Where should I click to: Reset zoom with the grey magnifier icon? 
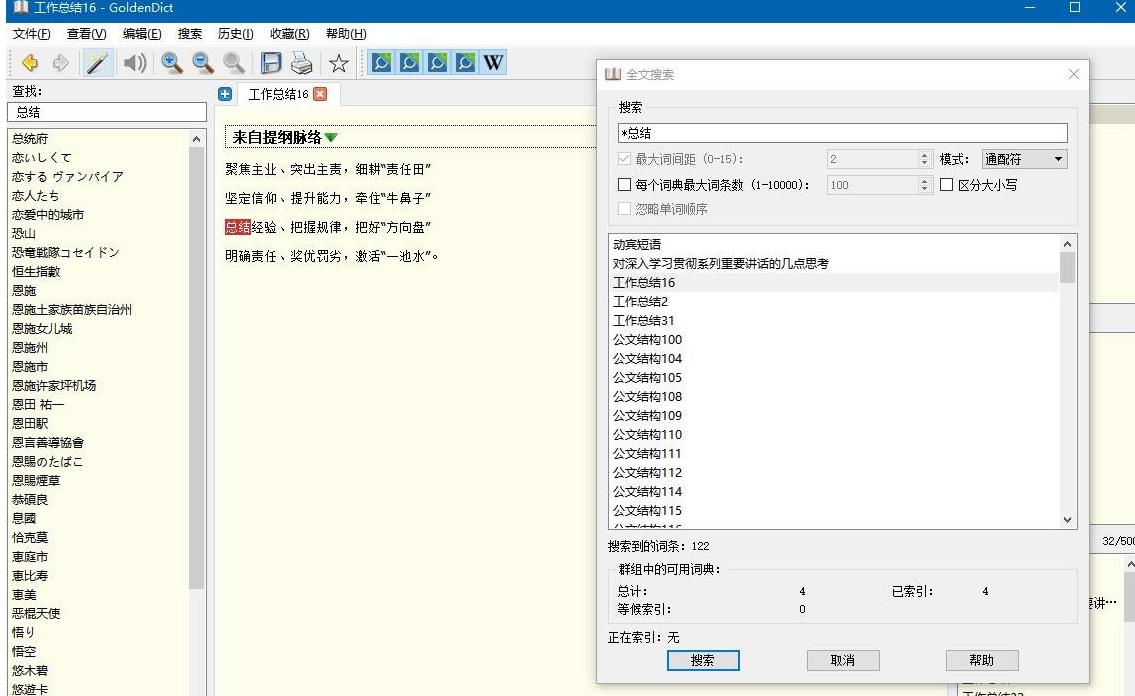(233, 63)
